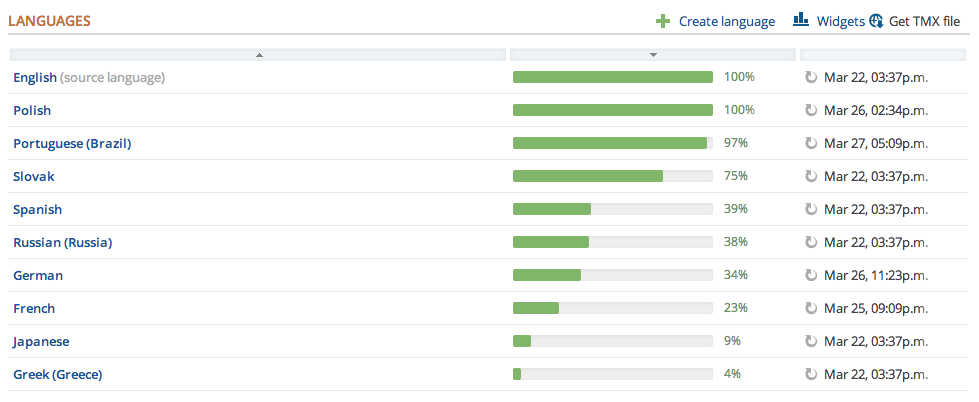Click the Spanish 39% progress bar
This screenshot has width=979, height=402.
[612, 209]
